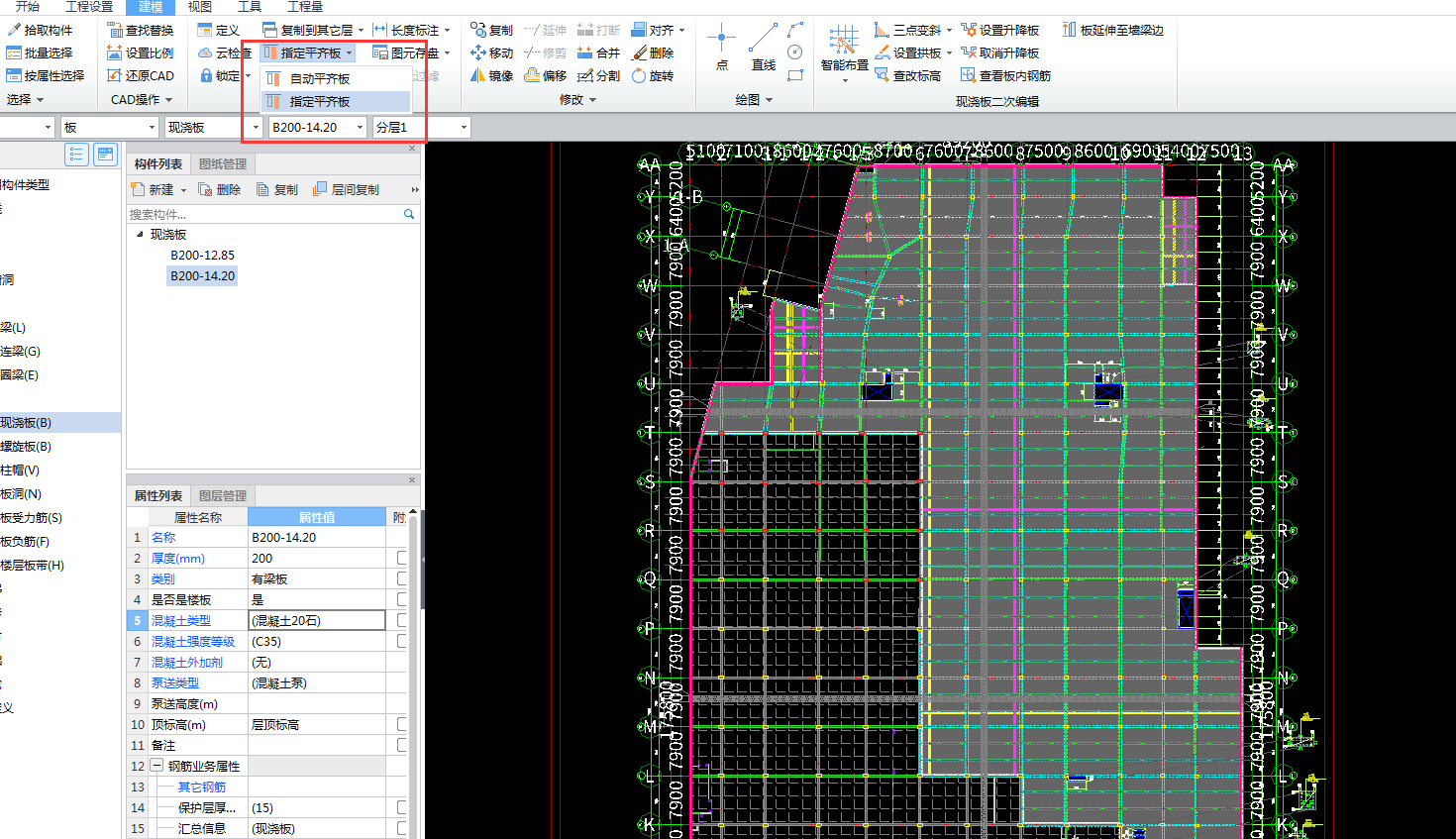Screen dimensions: 1456x839
Task: Toggle checkbox for 混凝土强度等级 property row
Action: 402,641
